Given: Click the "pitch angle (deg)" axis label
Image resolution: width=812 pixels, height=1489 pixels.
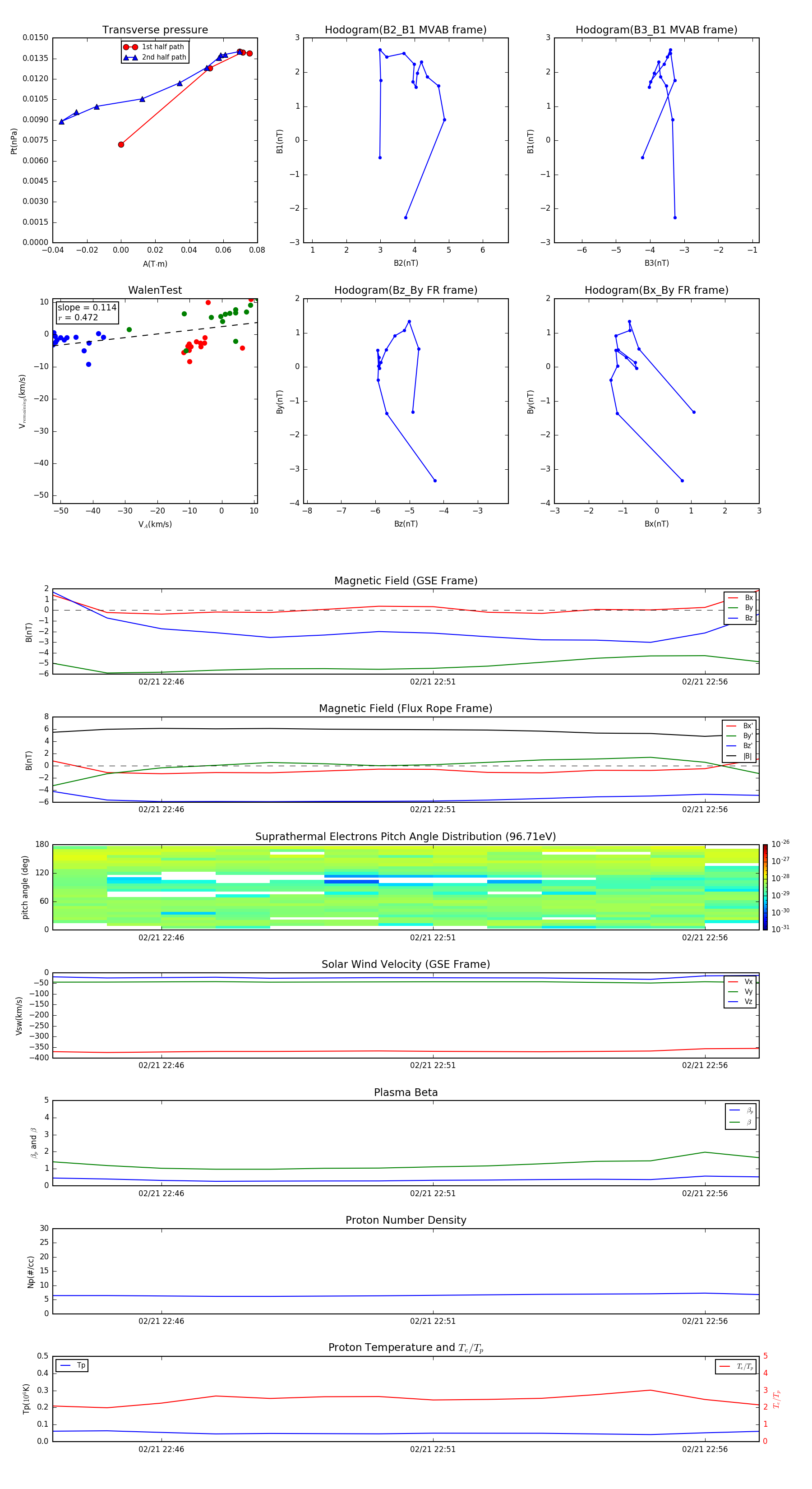Looking at the screenshot, I should pyautogui.click(x=25, y=887).
